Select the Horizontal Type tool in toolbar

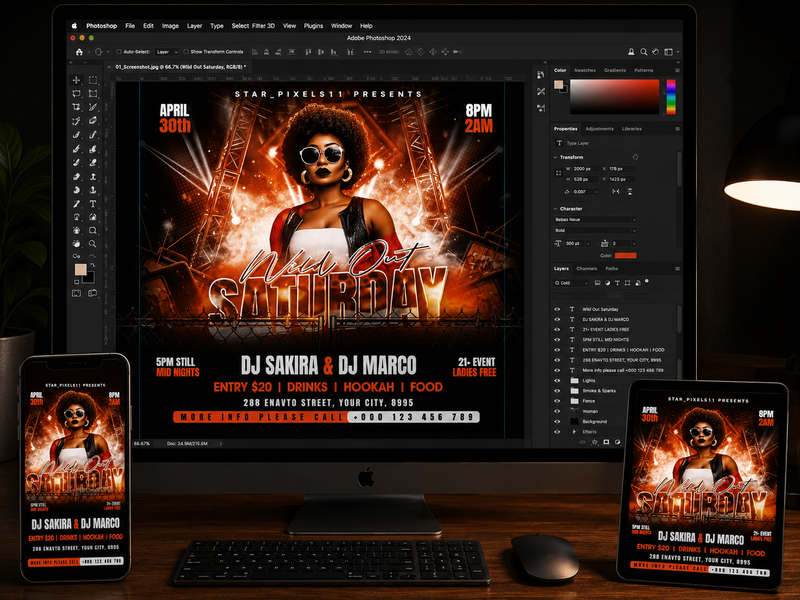[x=93, y=204]
